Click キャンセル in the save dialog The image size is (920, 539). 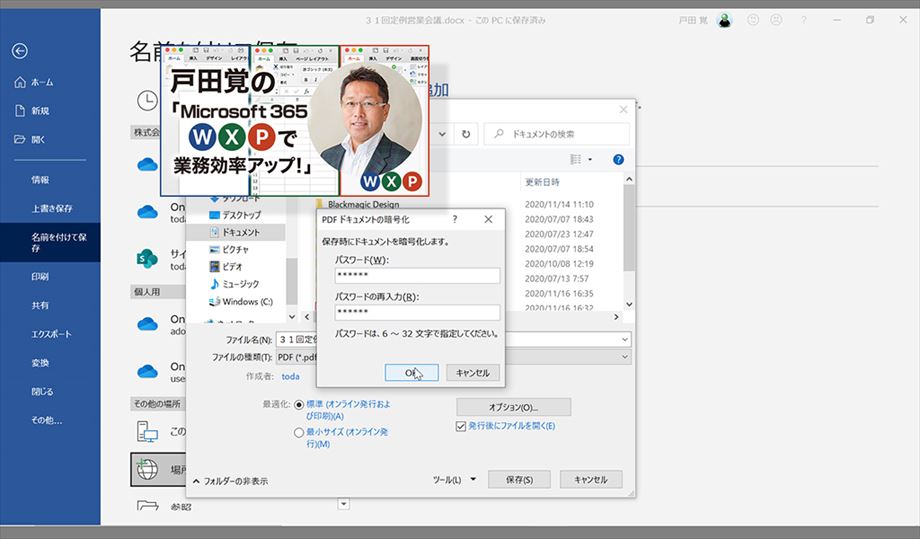591,480
